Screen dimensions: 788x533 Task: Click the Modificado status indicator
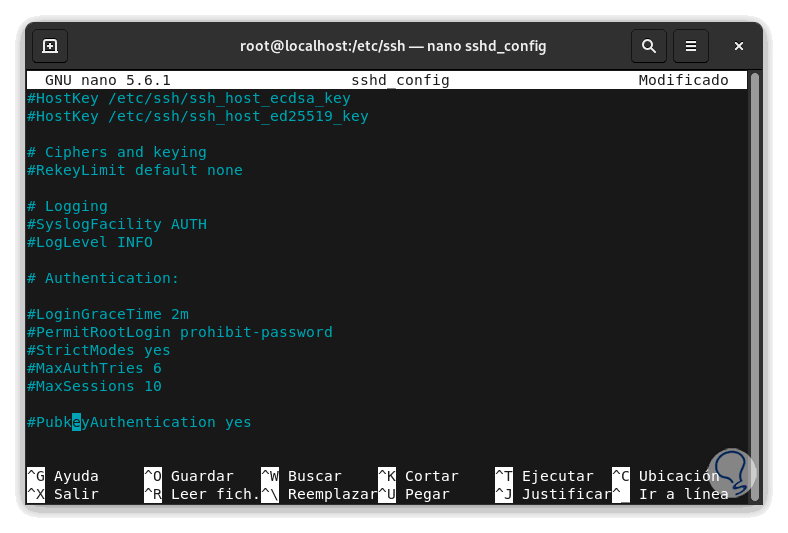(x=683, y=80)
